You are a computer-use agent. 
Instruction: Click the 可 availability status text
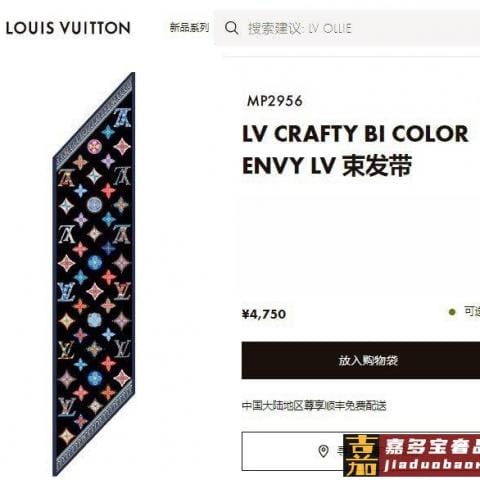(470, 312)
